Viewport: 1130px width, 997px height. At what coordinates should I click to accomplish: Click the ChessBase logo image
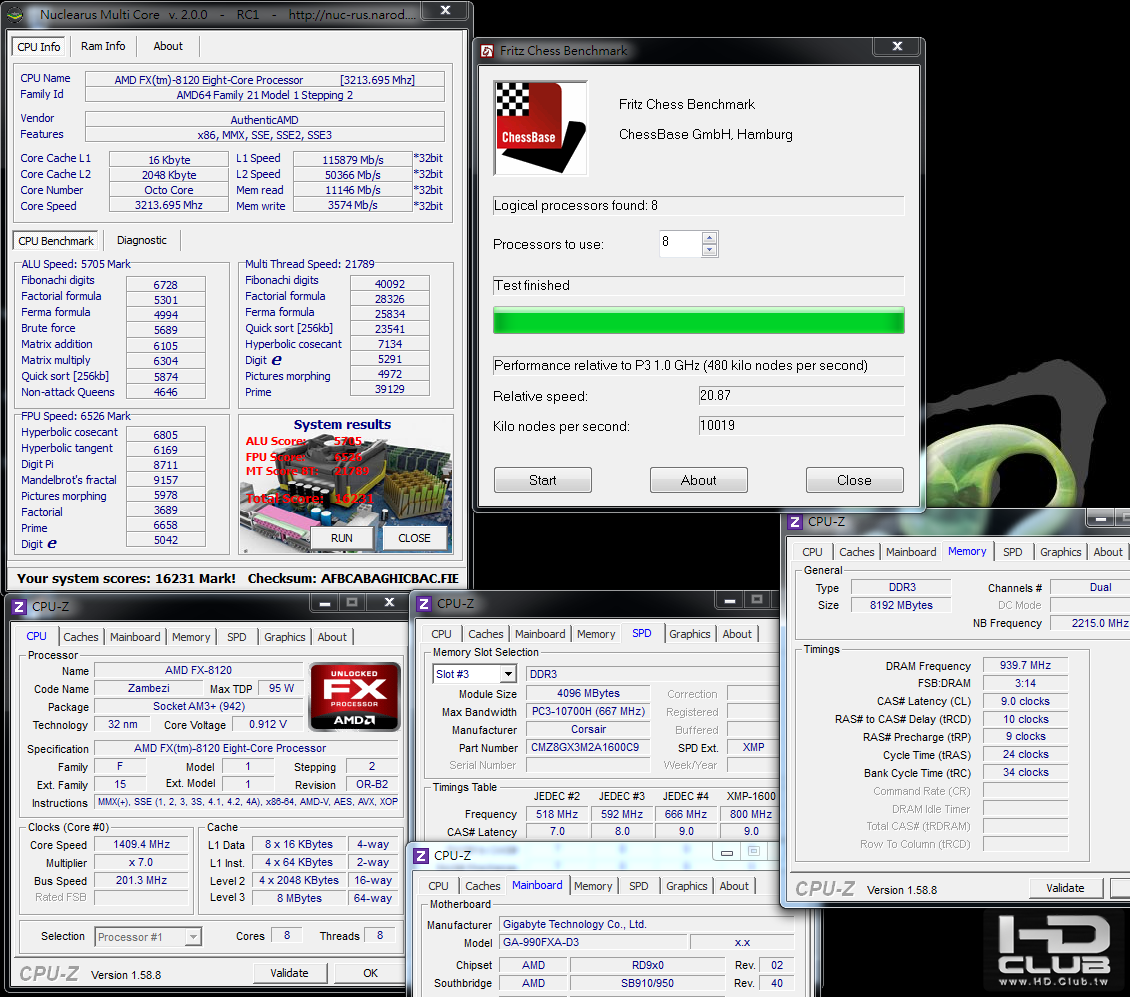coord(540,128)
